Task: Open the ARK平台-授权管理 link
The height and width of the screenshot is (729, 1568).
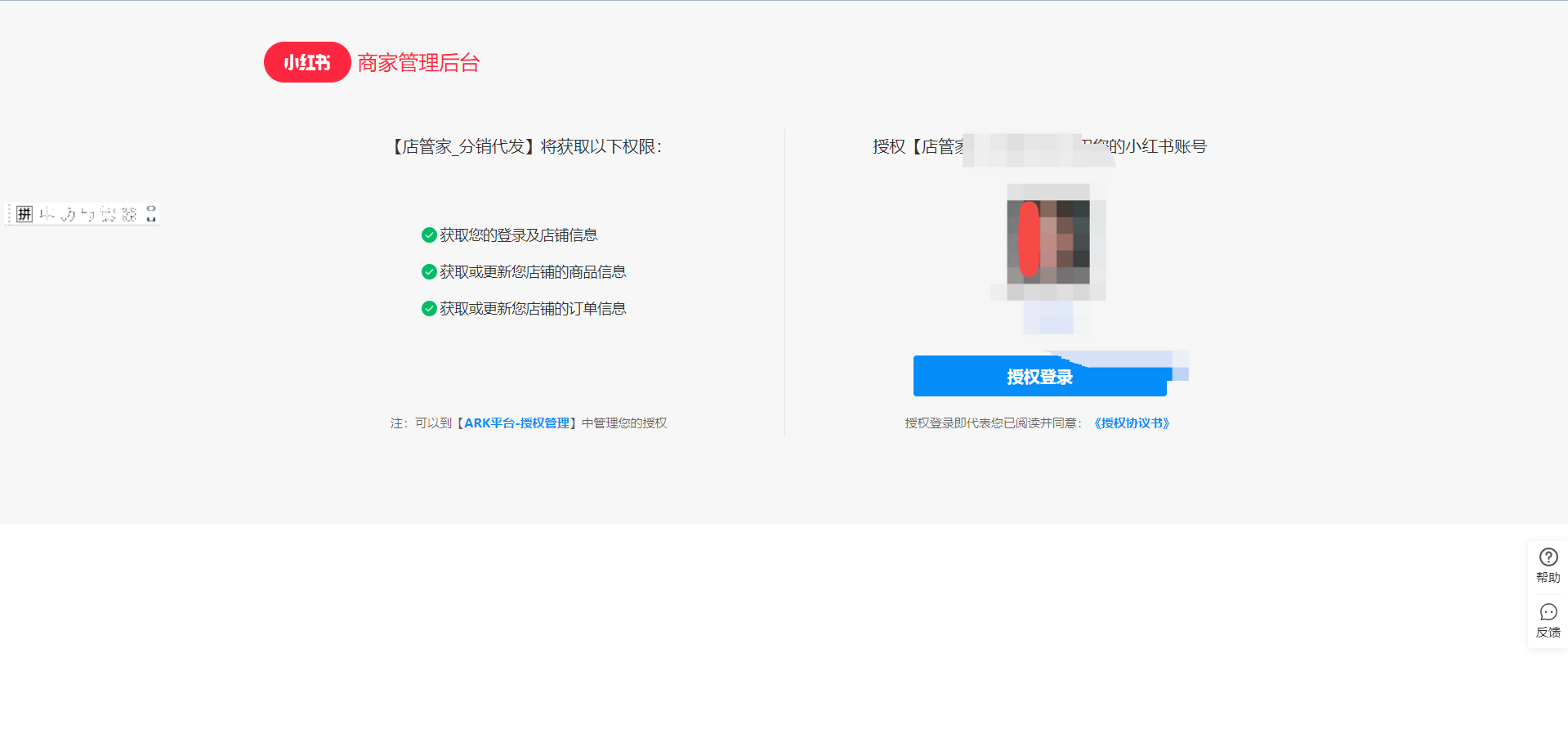Action: pos(516,423)
